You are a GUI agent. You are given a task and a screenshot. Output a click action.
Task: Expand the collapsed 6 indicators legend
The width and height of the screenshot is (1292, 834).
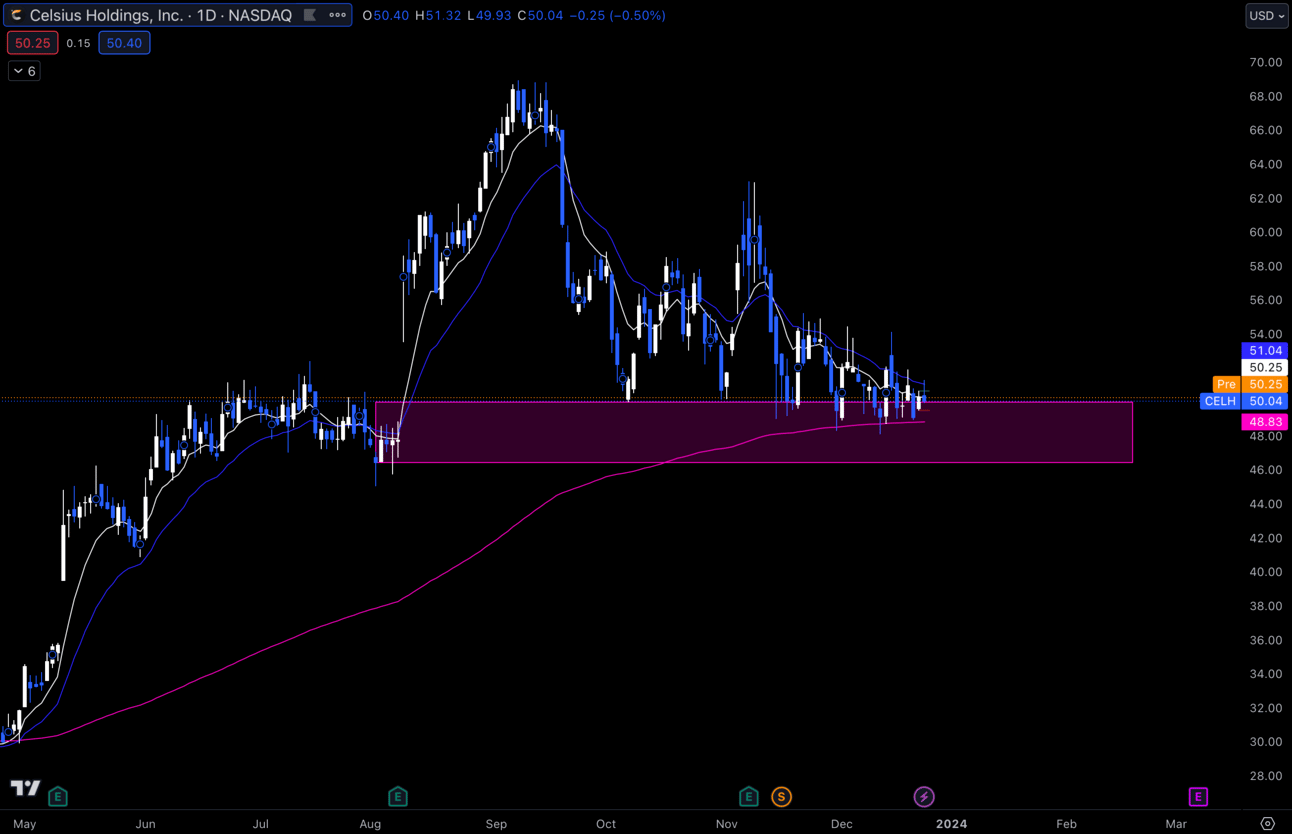click(24, 71)
